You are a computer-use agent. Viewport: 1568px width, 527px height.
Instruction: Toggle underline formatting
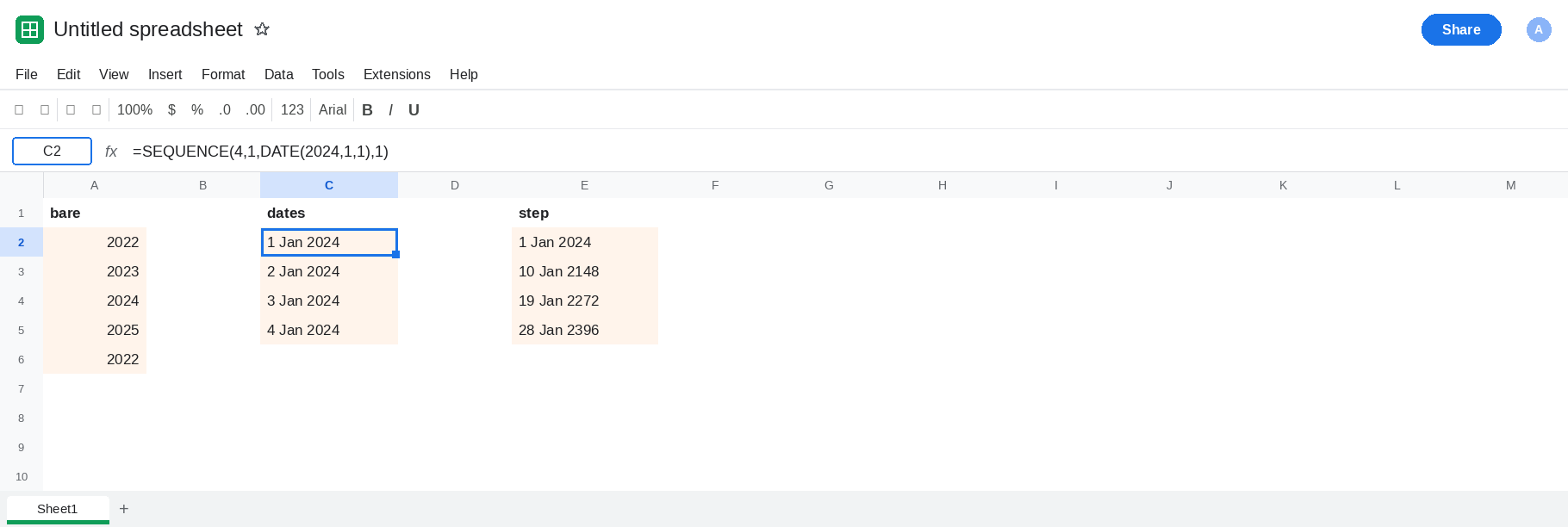pos(414,110)
